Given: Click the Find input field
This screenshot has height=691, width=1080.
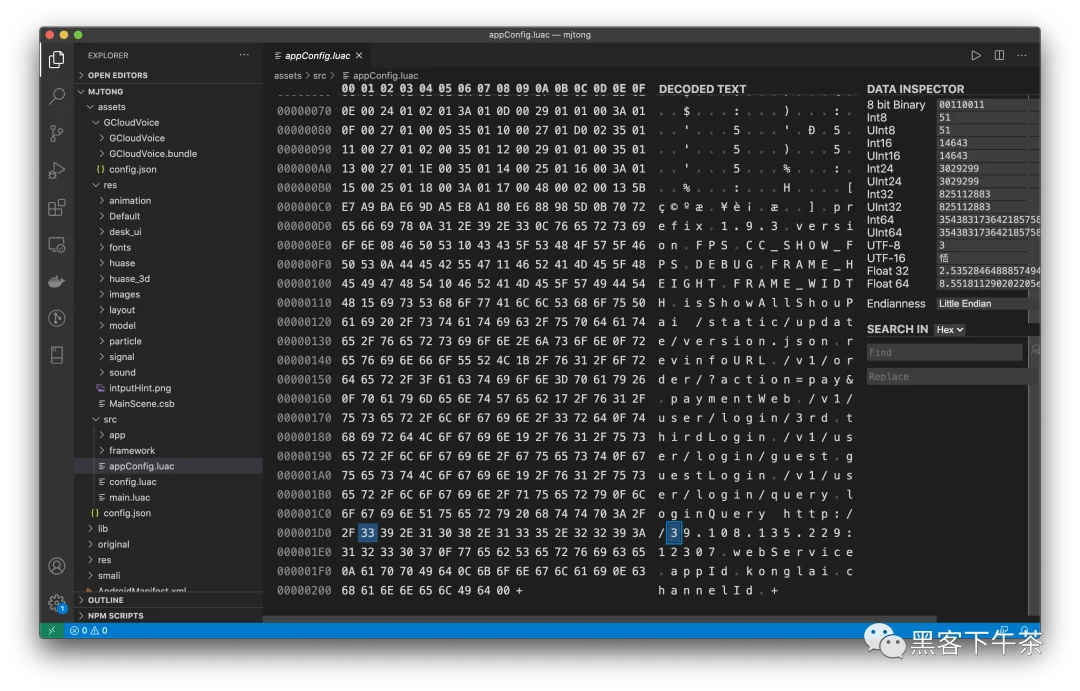Looking at the screenshot, I should click(x=944, y=353).
